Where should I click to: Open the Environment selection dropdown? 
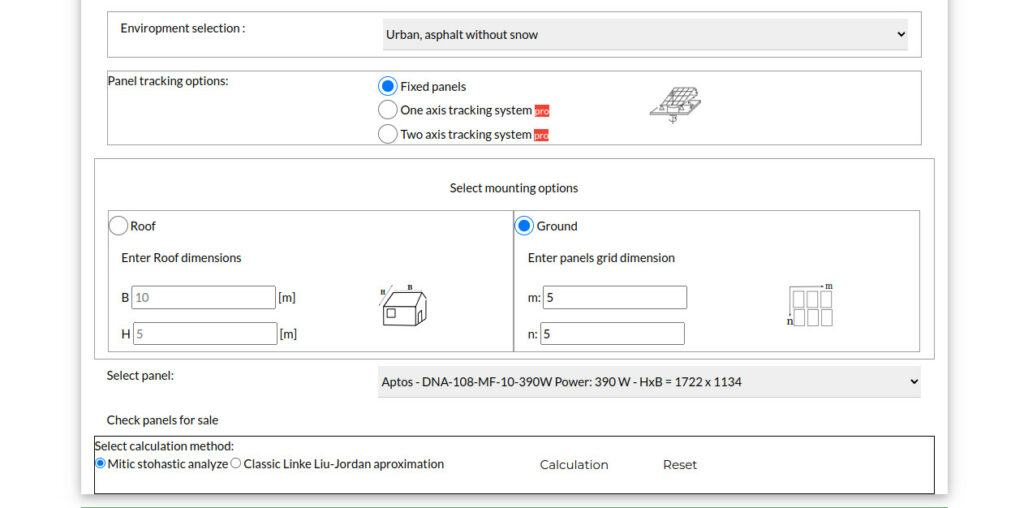(x=645, y=34)
